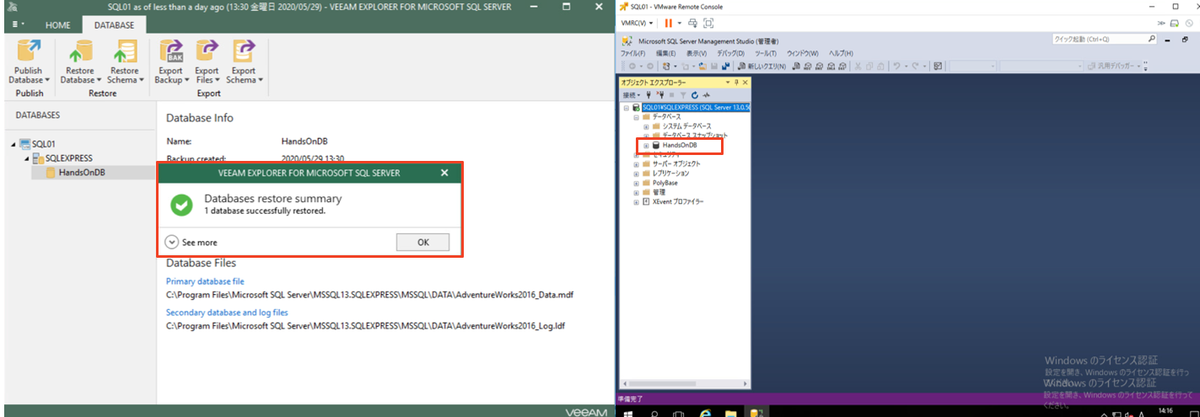Viewport: 1200px width, 417px height.
Task: Open the 編集(E) menu in SSMS
Action: [x=667, y=52]
